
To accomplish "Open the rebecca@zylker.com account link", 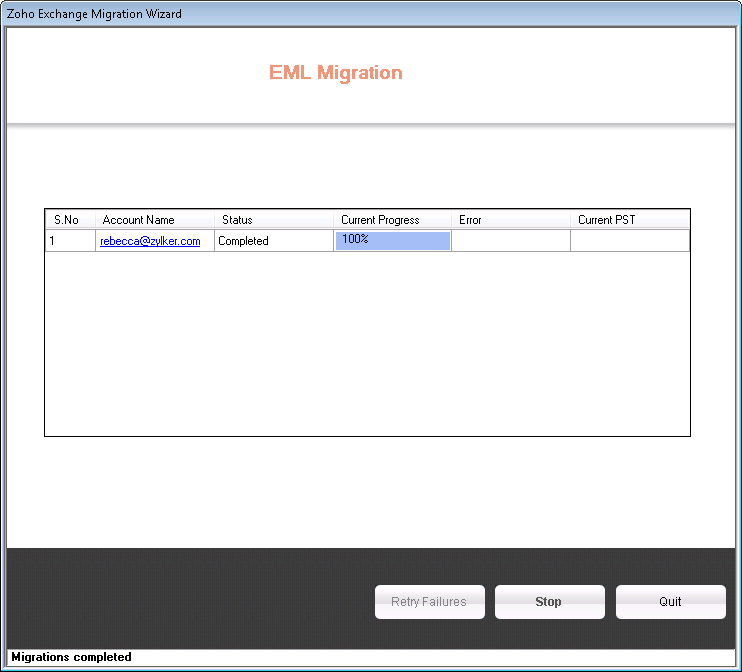I will [150, 241].
